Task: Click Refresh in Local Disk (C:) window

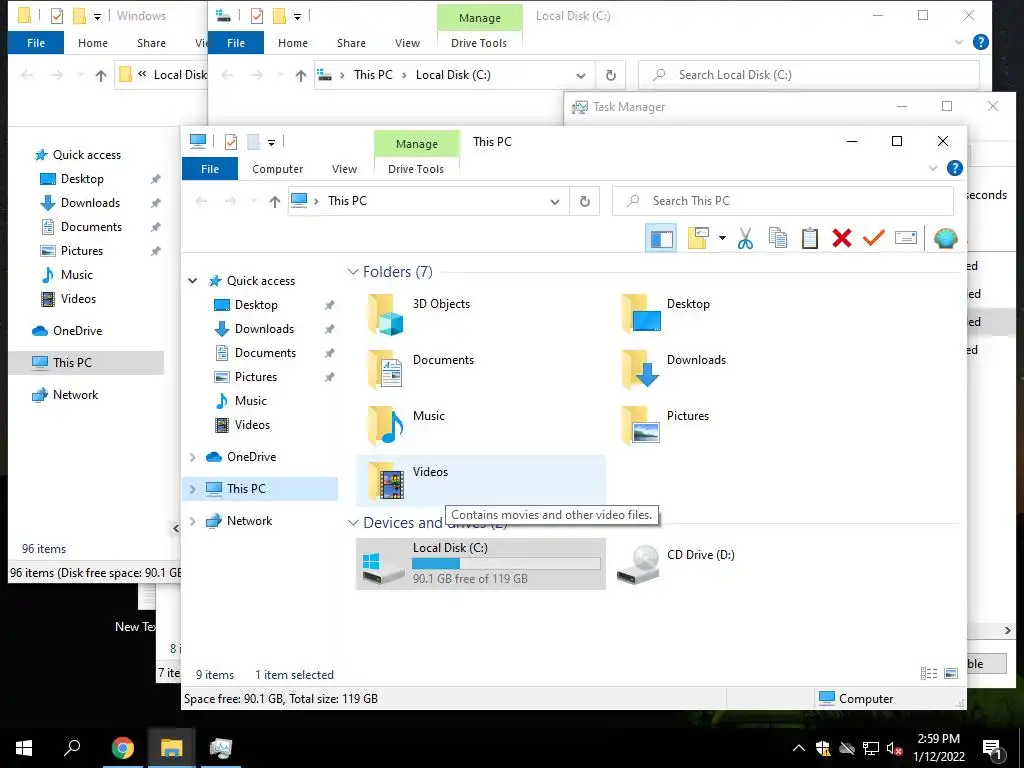Action: tap(611, 75)
